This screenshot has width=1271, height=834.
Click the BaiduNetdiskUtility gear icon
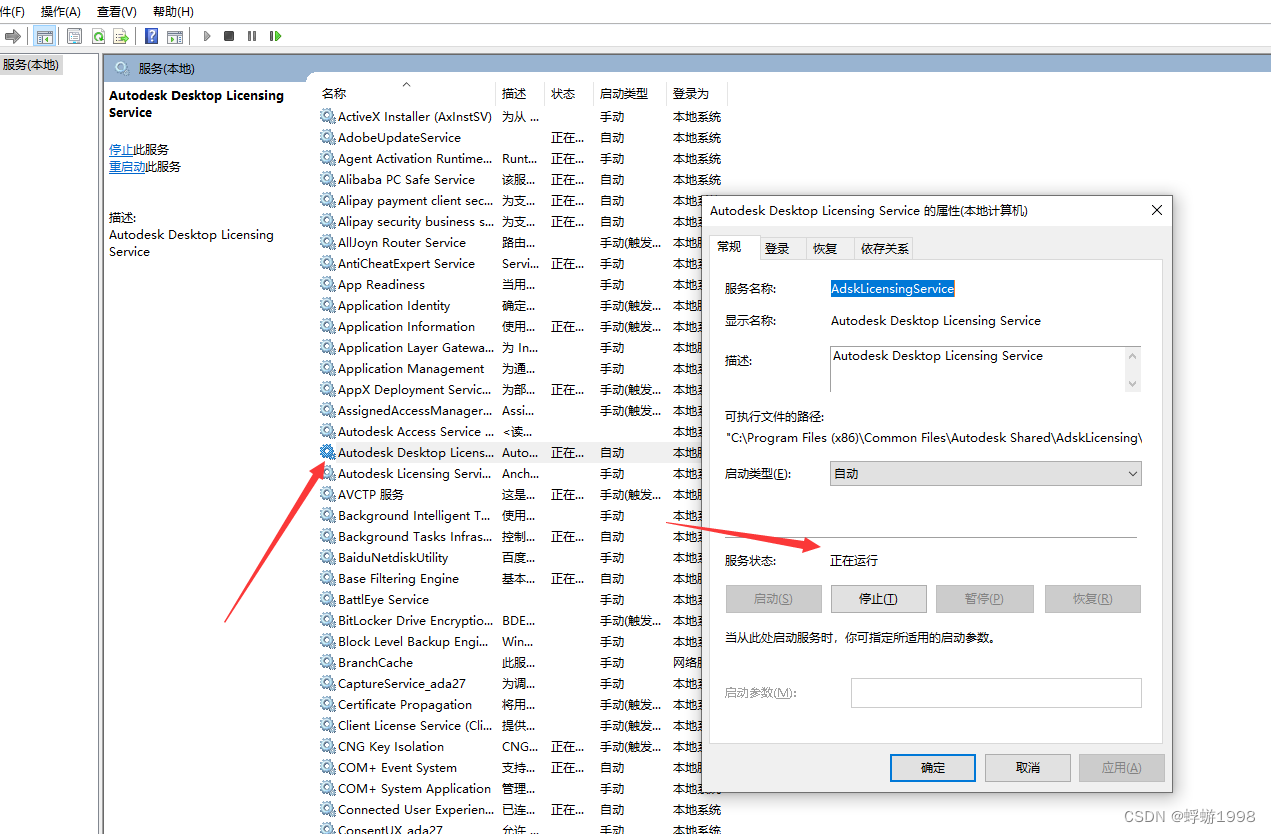tap(328, 557)
